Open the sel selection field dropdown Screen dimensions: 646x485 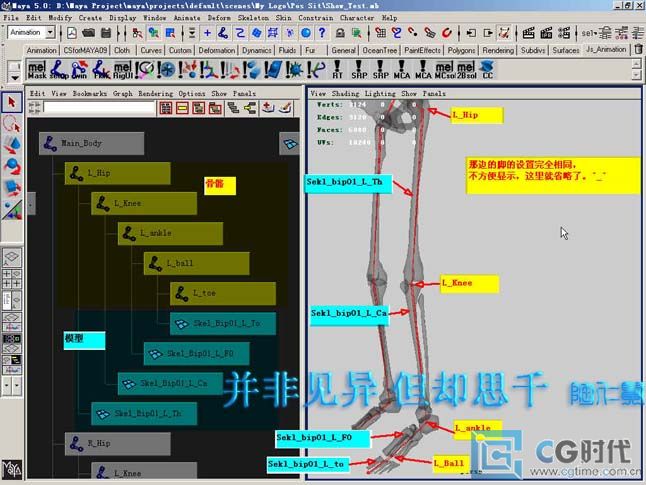pos(589,33)
